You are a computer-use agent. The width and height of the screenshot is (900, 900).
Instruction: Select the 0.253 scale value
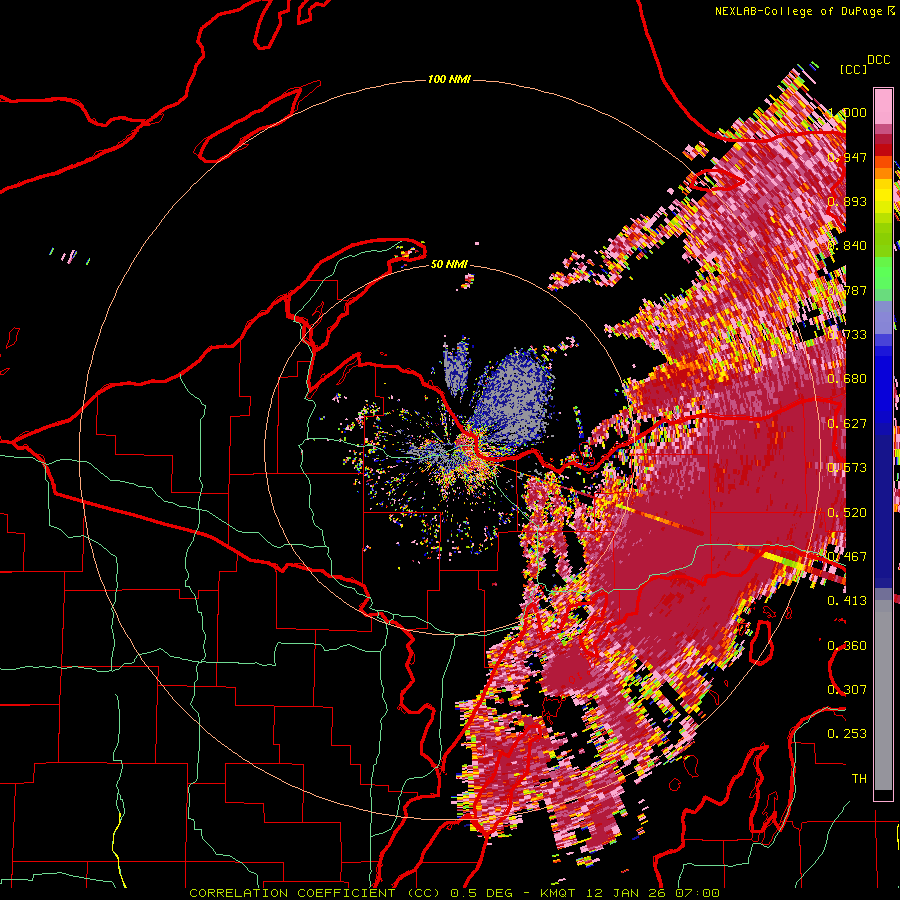[x=847, y=734]
